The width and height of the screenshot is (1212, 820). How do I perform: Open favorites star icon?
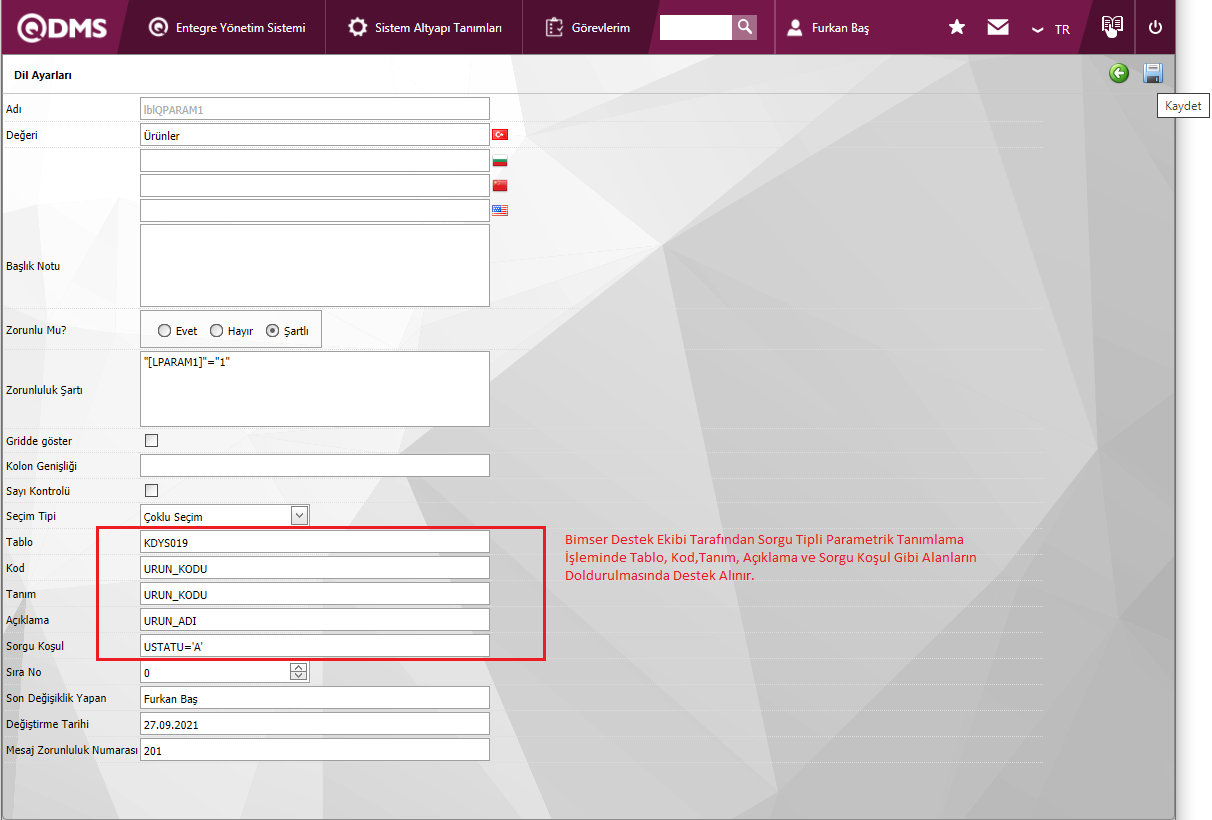coord(957,28)
